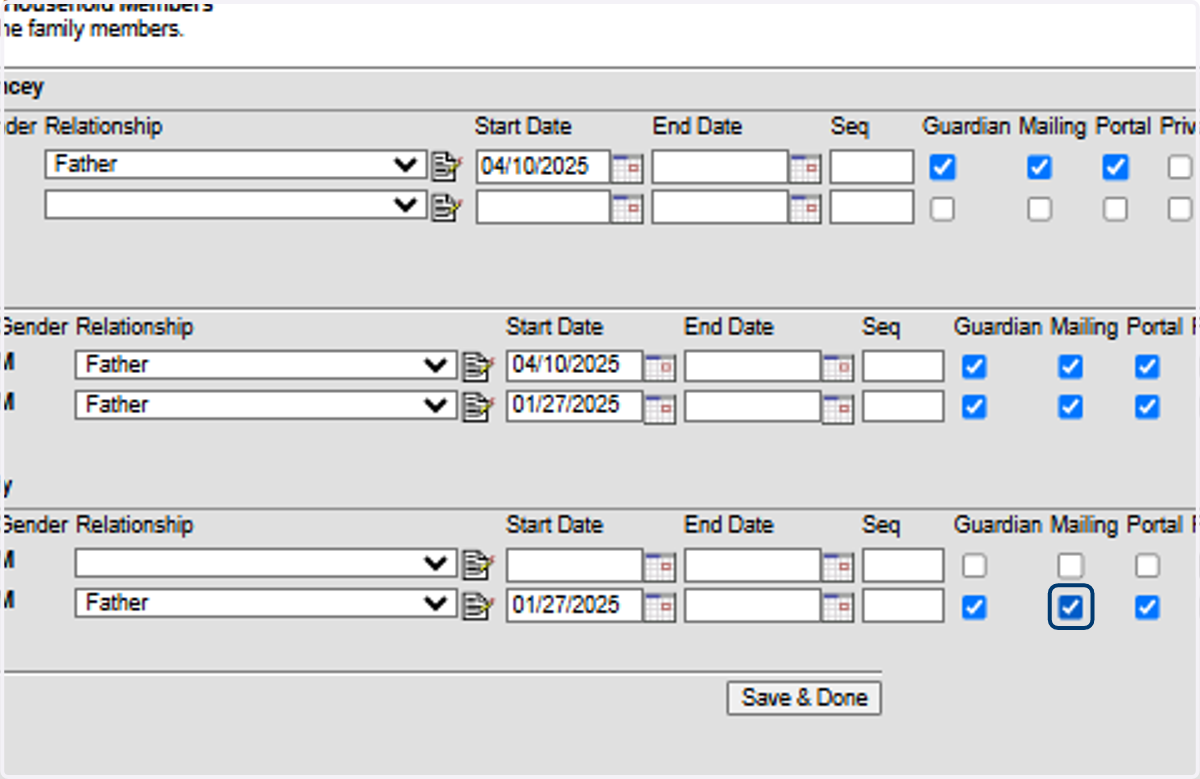Open notes icon on middle section's 01/27/2025 row

(x=478, y=406)
